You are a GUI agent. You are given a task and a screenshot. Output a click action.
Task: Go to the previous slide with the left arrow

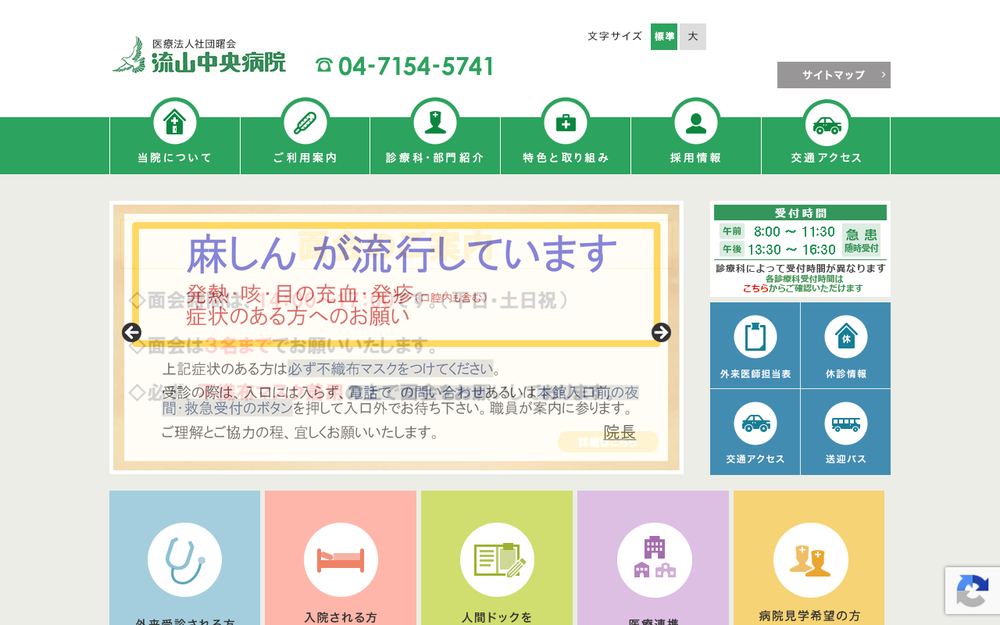point(131,332)
